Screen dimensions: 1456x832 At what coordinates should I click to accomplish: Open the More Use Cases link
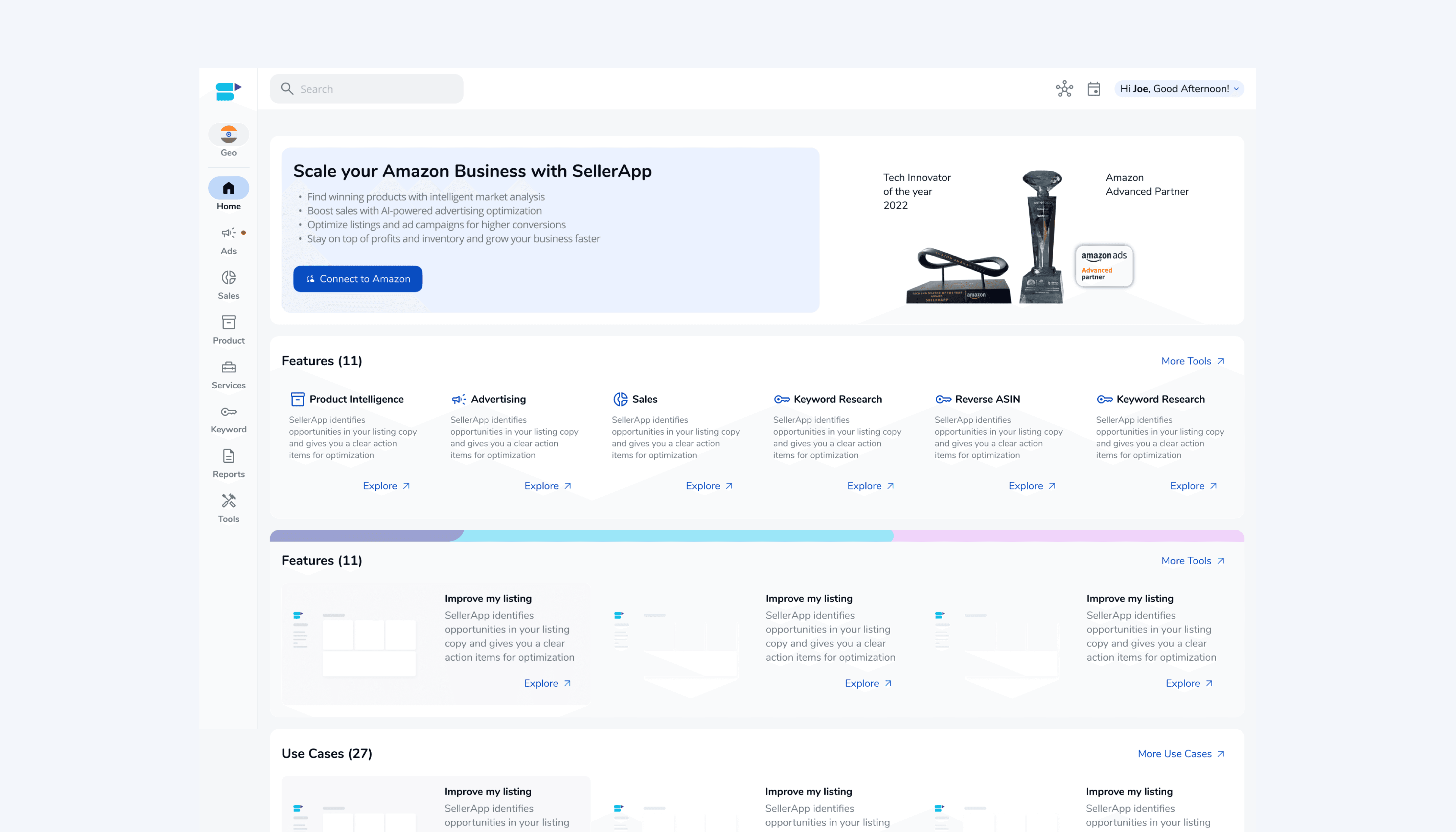click(x=1180, y=754)
